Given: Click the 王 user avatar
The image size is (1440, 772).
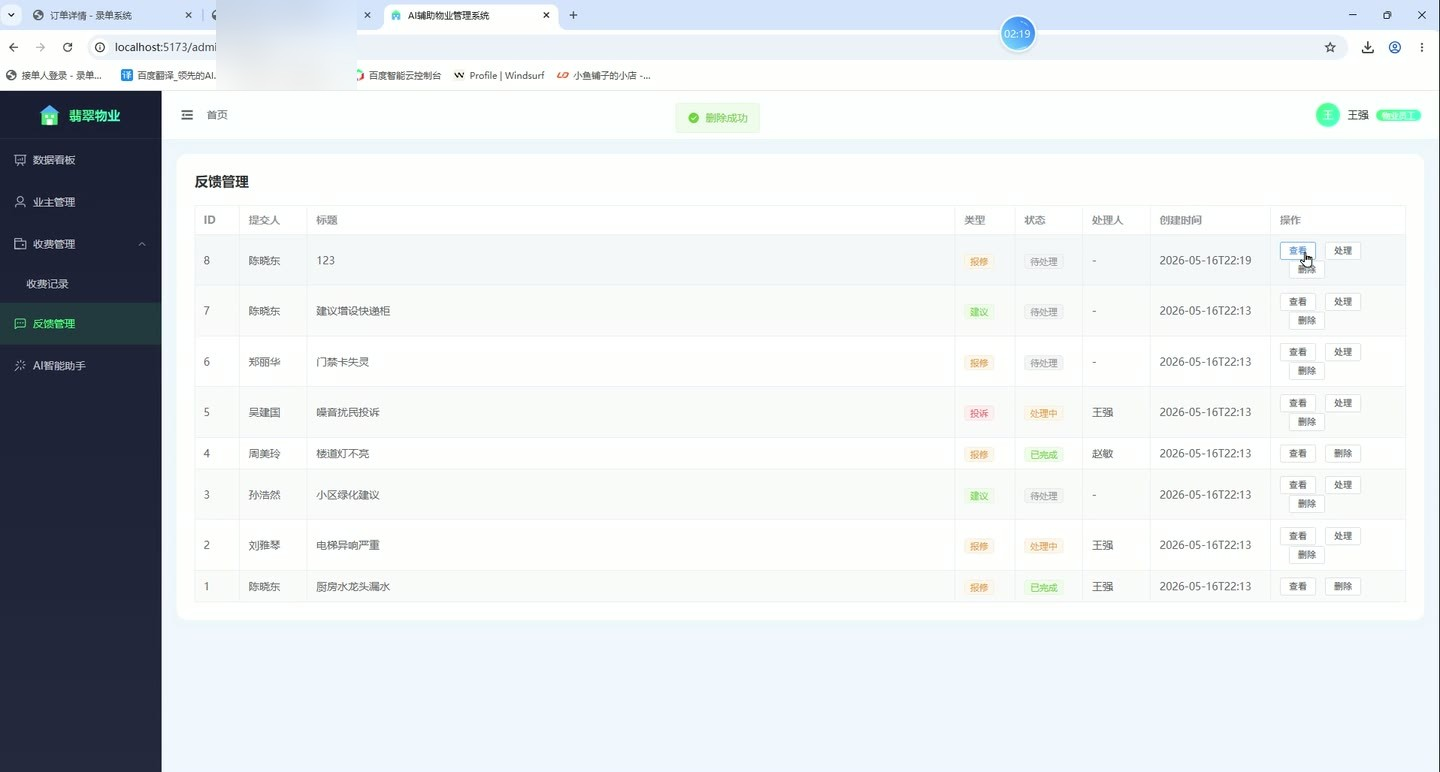Looking at the screenshot, I should coord(1327,115).
